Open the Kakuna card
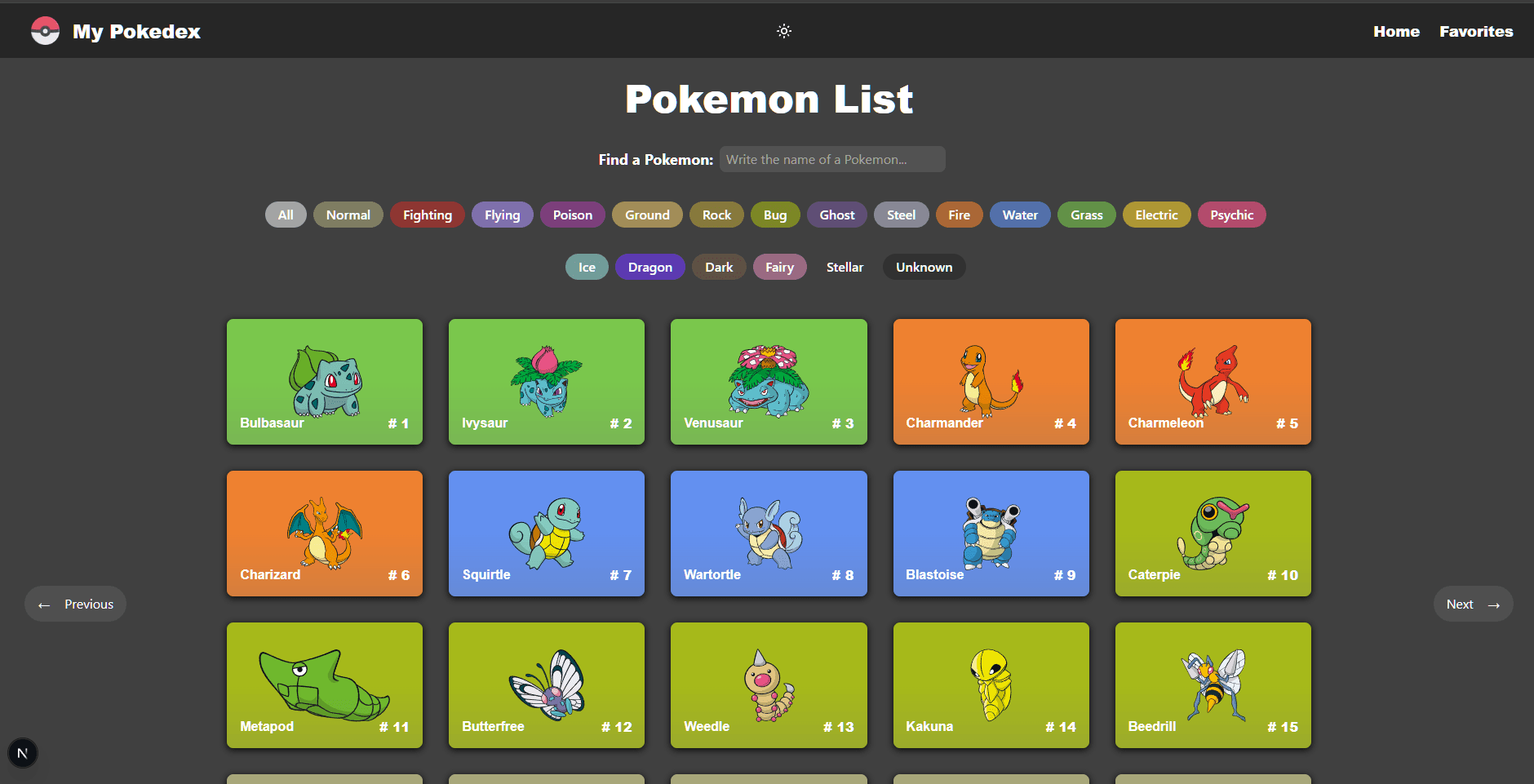Viewport: 1534px width, 784px height. tap(991, 685)
